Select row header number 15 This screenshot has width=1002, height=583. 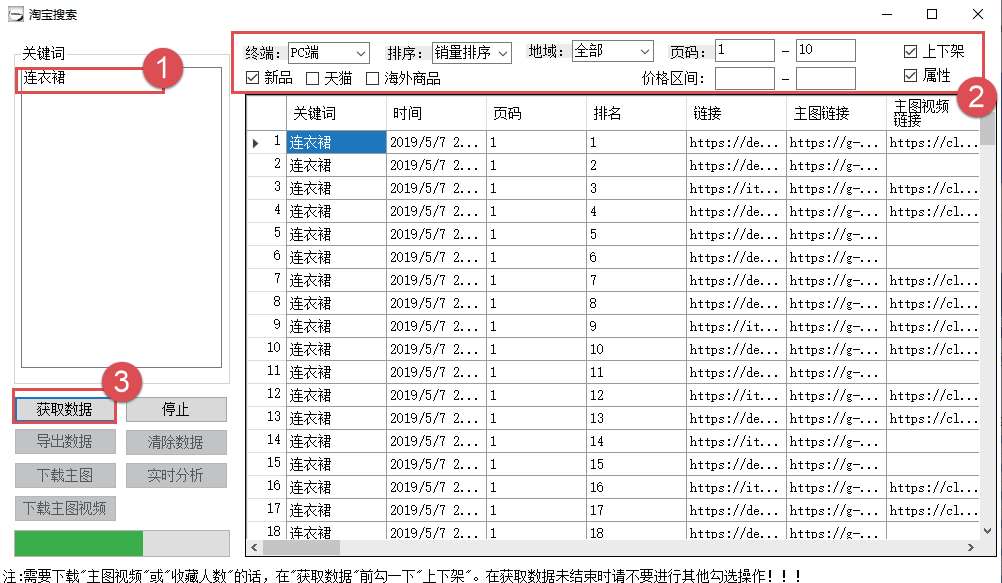(266, 465)
